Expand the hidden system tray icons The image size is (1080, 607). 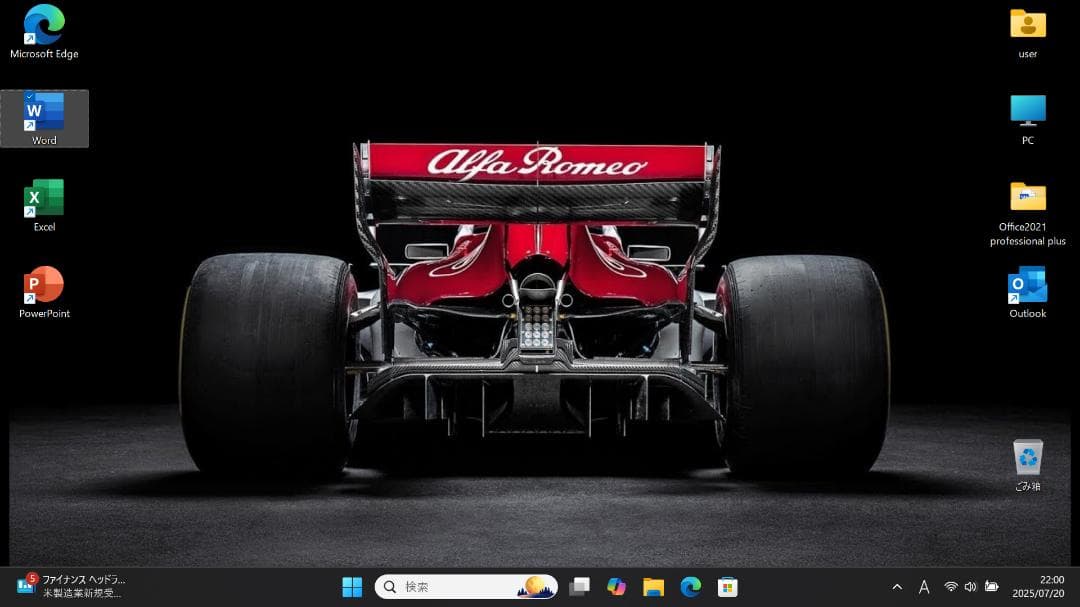[897, 587]
